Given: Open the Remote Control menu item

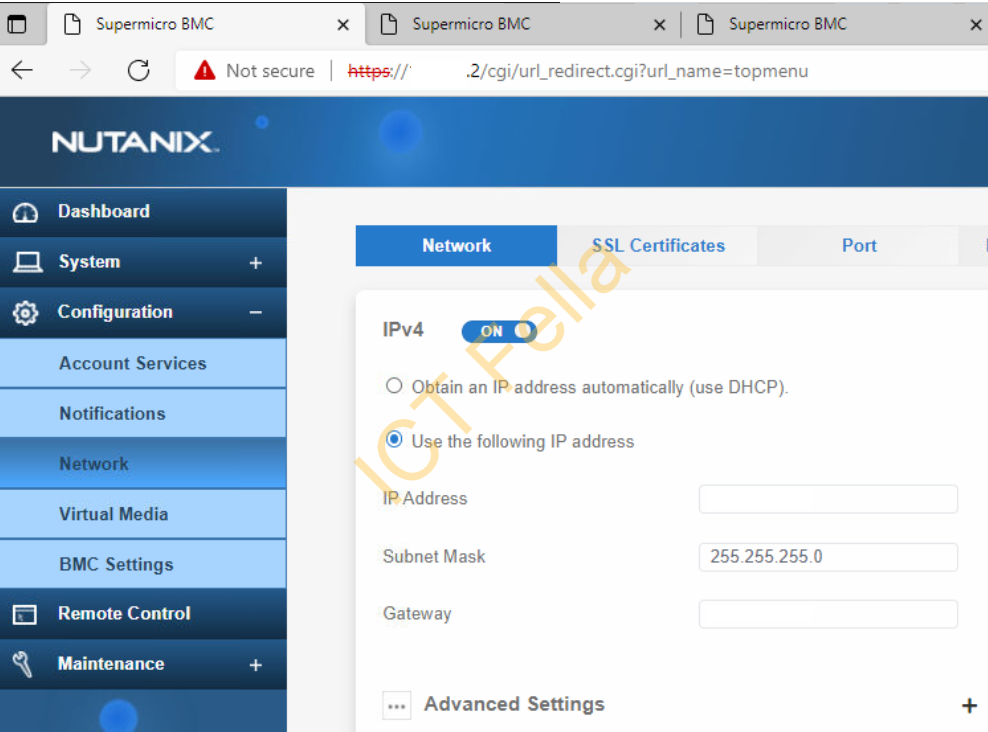Looking at the screenshot, I should click(143, 614).
